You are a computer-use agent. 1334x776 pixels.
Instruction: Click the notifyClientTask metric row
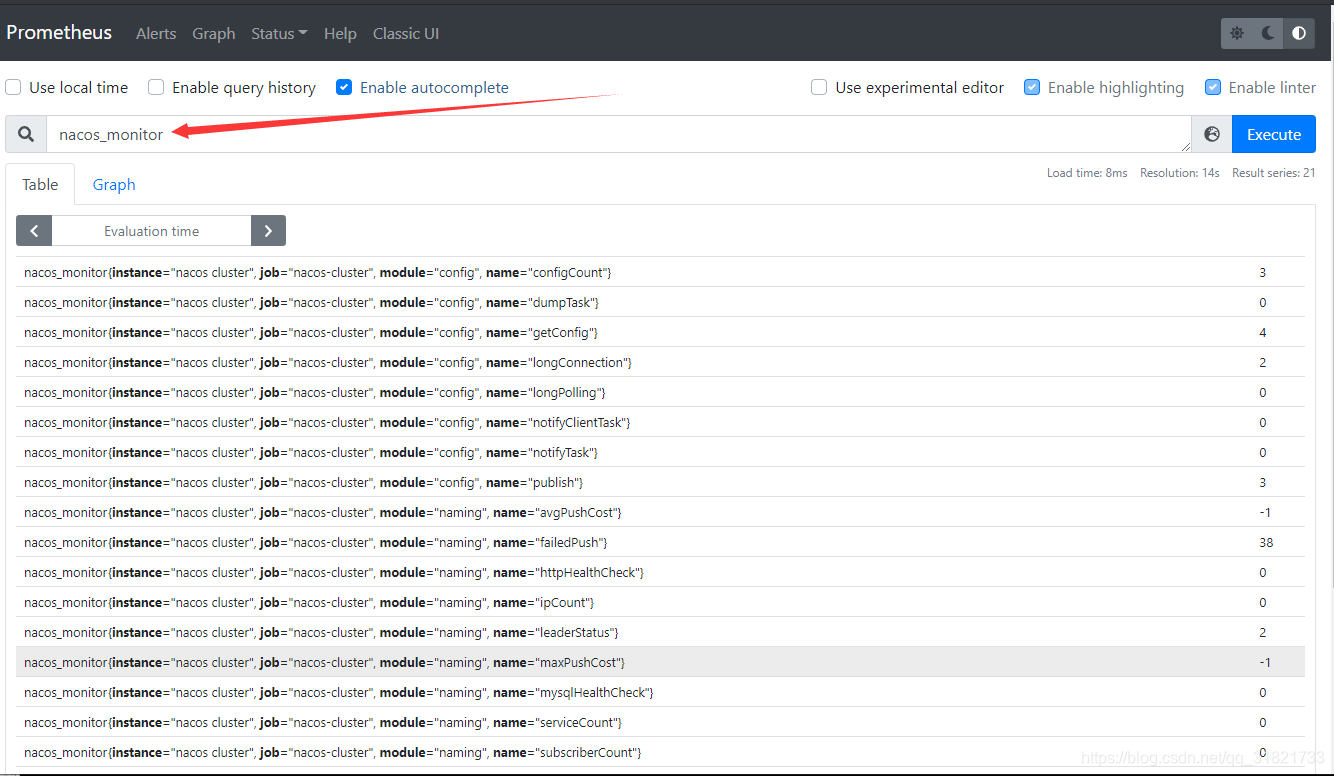(x=660, y=422)
